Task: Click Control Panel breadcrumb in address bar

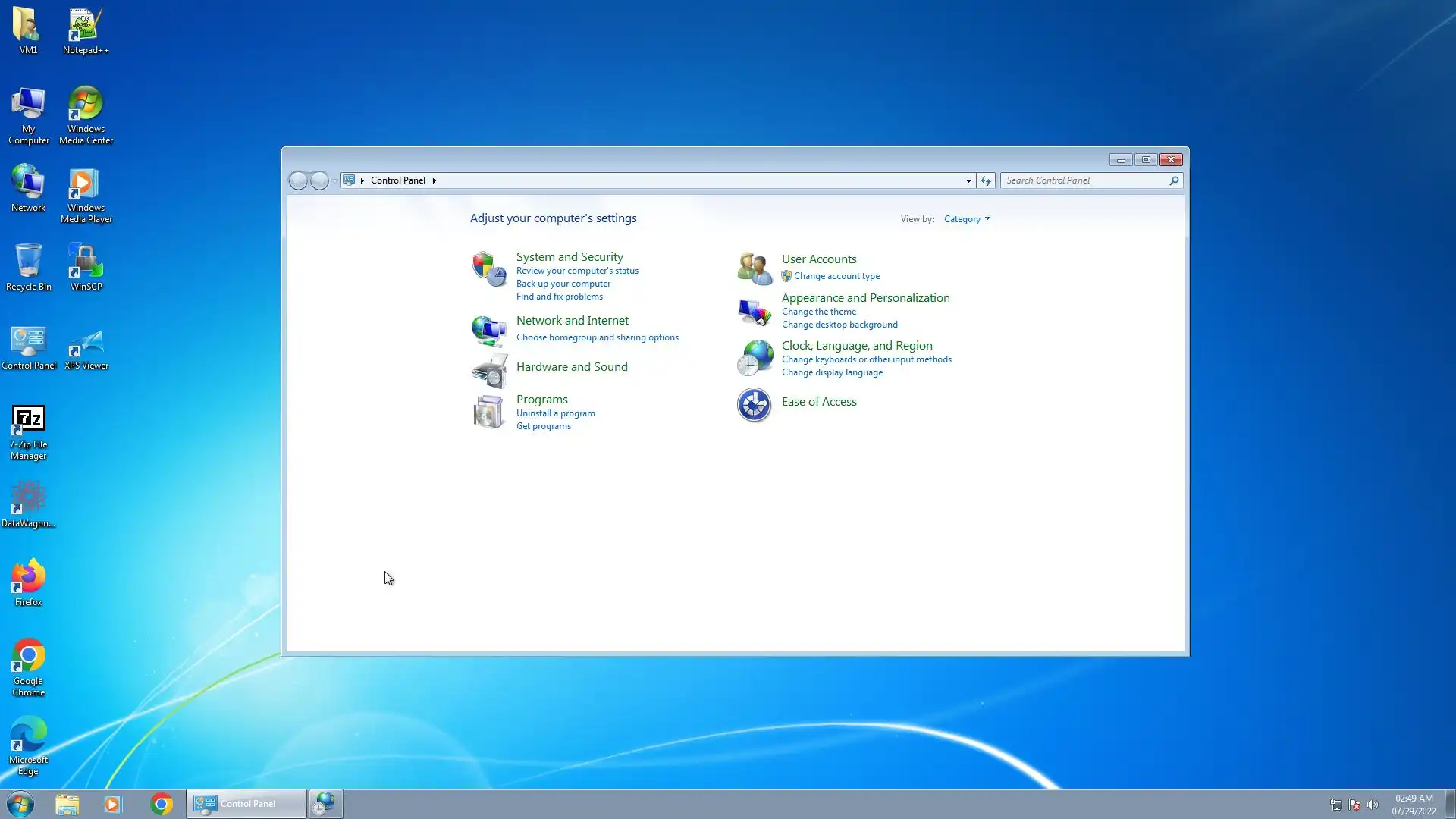Action: 397,180
